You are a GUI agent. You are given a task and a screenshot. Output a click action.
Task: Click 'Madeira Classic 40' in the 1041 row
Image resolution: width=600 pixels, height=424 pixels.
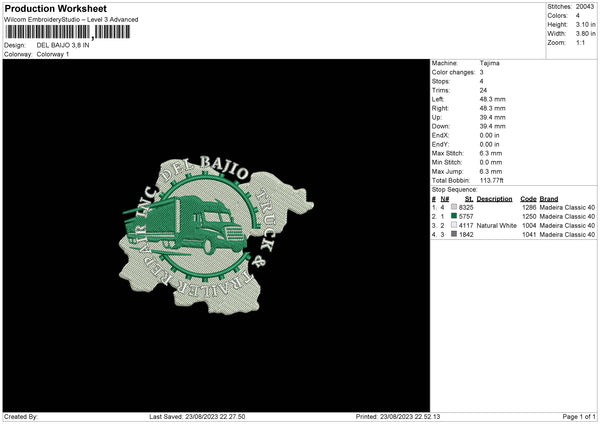click(x=567, y=235)
